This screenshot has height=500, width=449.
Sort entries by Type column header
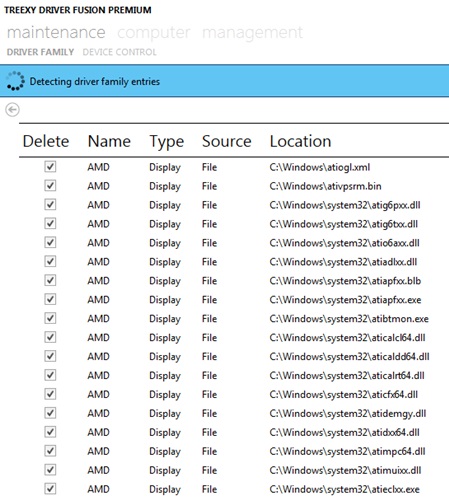point(166,142)
